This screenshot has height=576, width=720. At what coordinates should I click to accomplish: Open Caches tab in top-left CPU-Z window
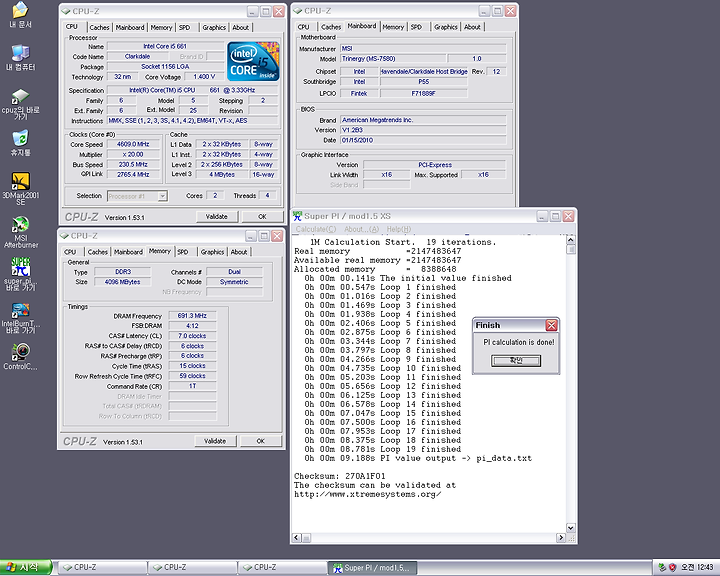(x=100, y=28)
